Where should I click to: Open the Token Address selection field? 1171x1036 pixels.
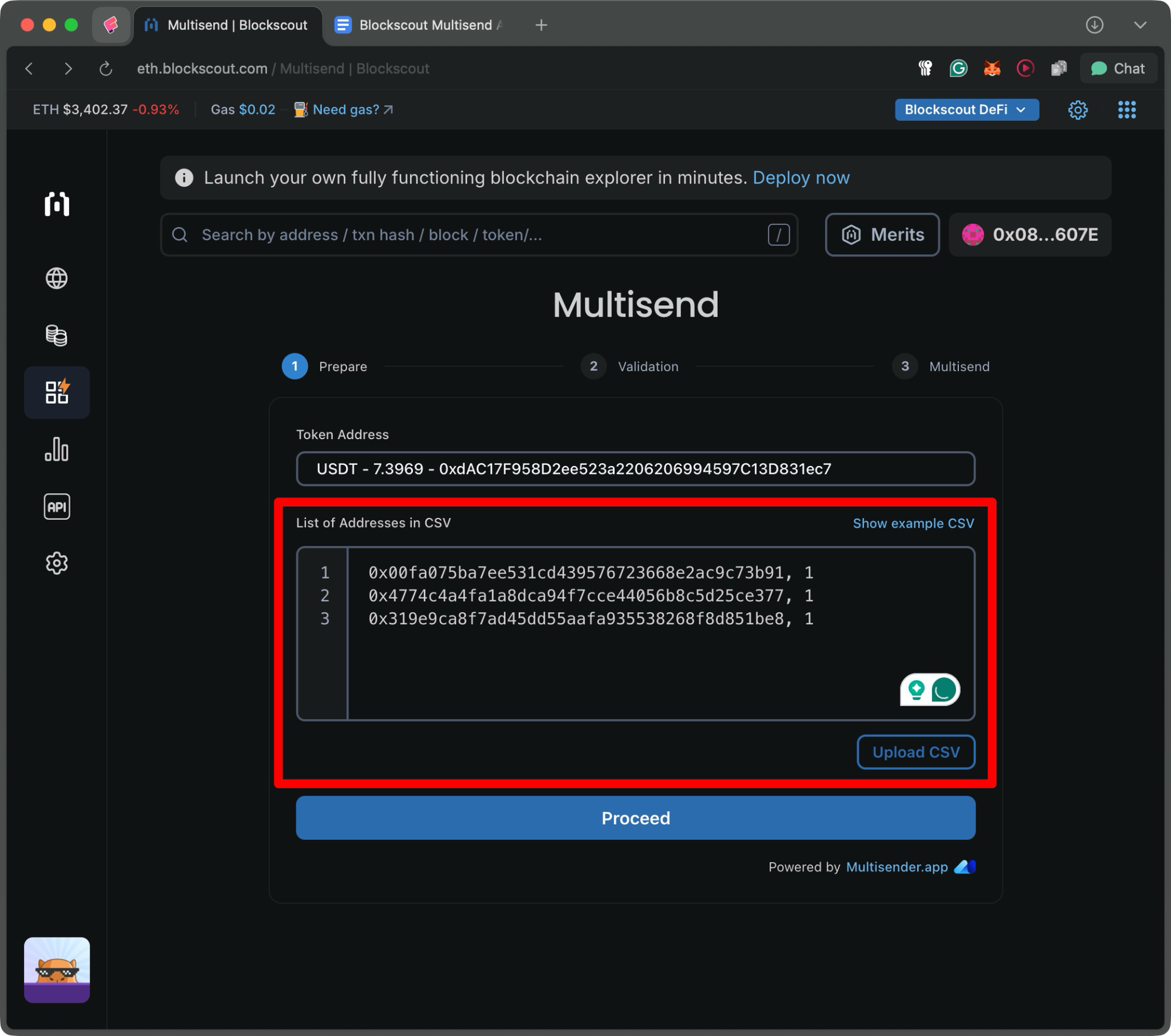tap(635, 468)
